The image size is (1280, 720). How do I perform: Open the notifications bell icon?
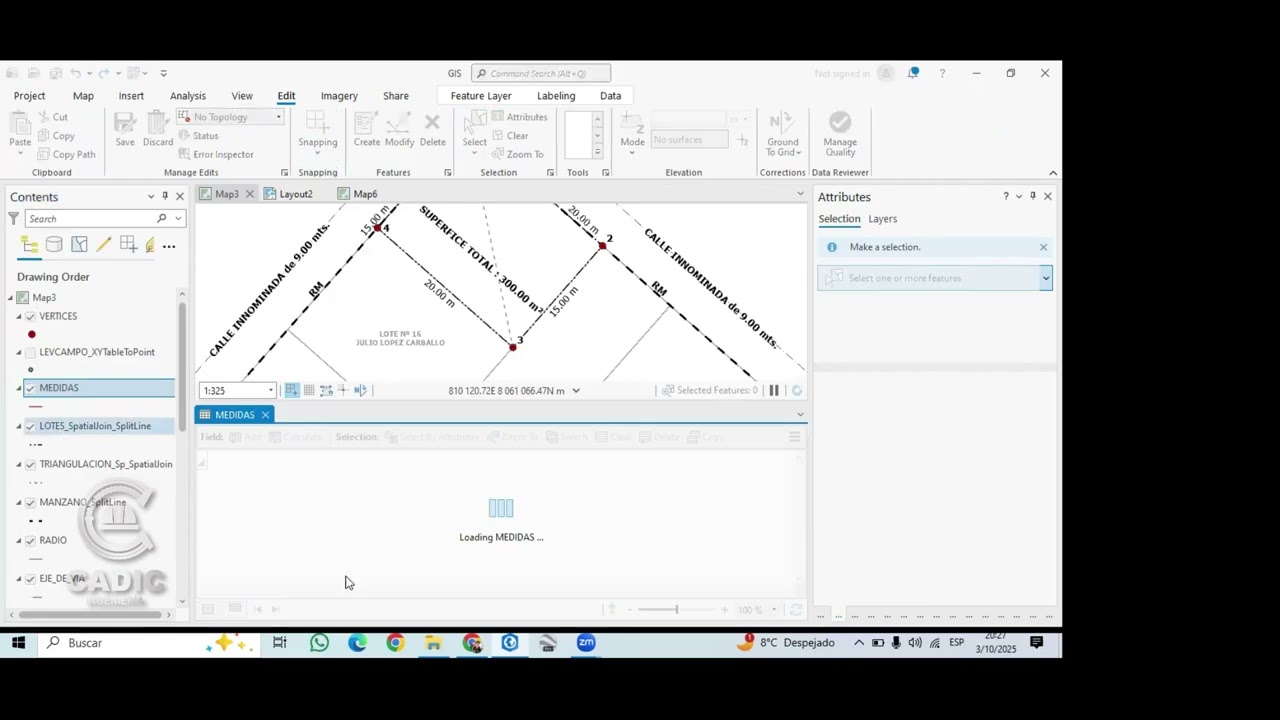913,73
